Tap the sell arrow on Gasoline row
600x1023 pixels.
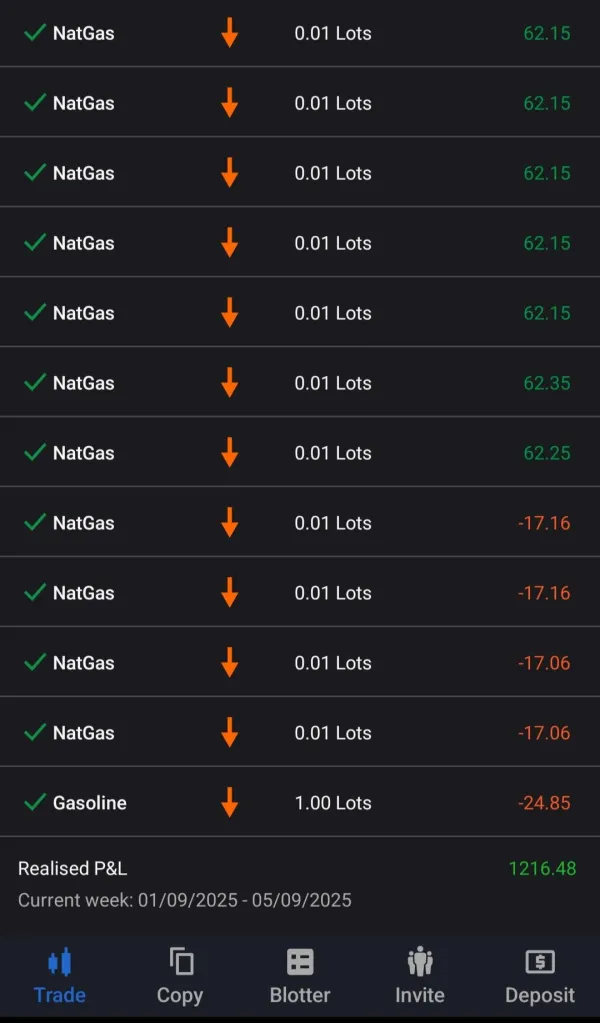229,802
